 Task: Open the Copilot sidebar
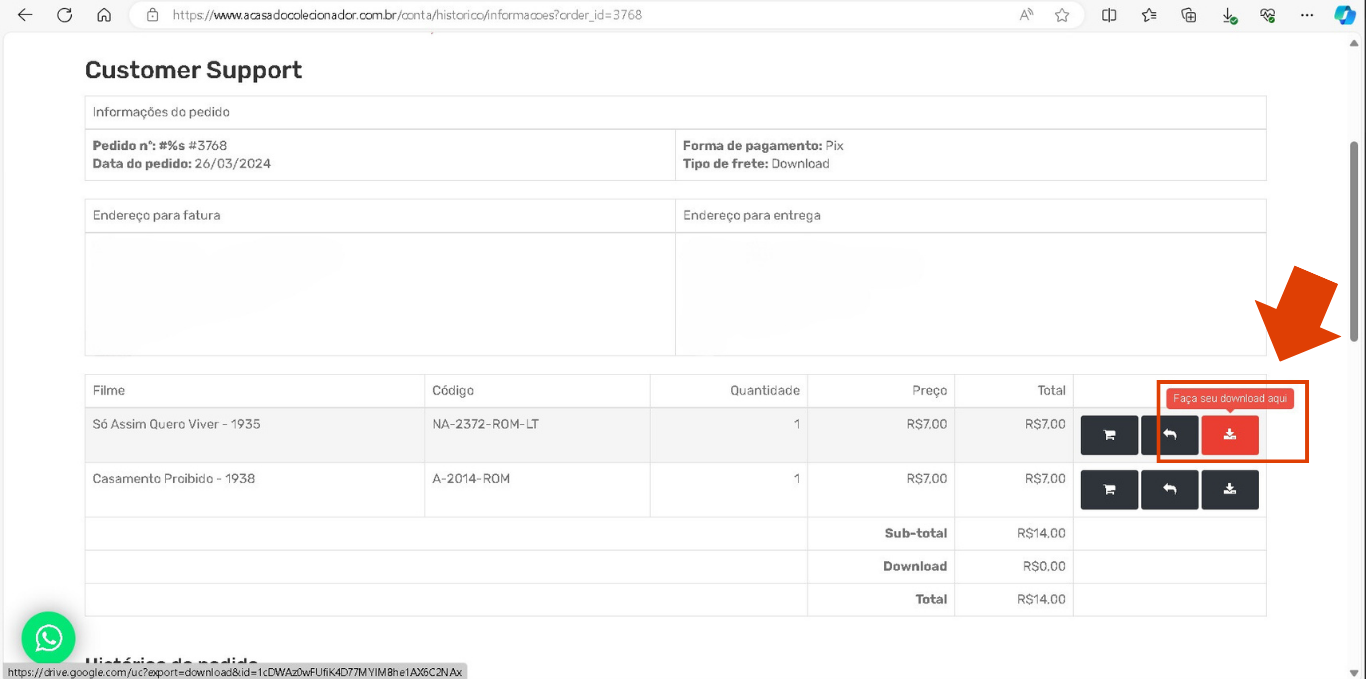[1345, 15]
